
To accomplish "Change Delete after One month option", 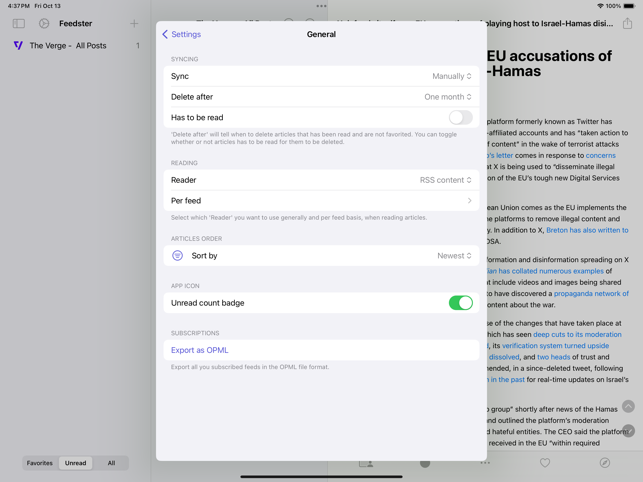I will coord(448,97).
